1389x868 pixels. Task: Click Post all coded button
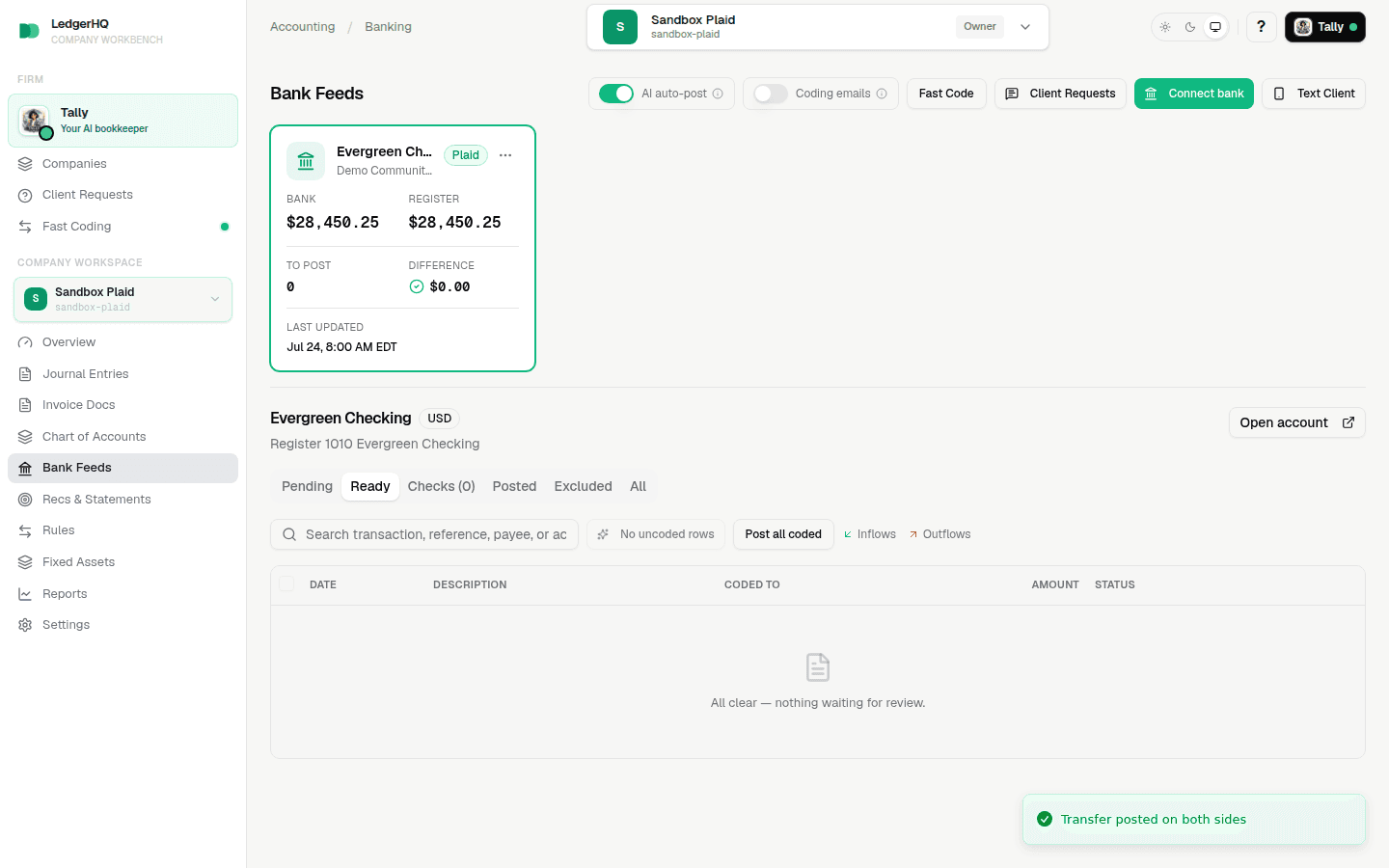[783, 534]
